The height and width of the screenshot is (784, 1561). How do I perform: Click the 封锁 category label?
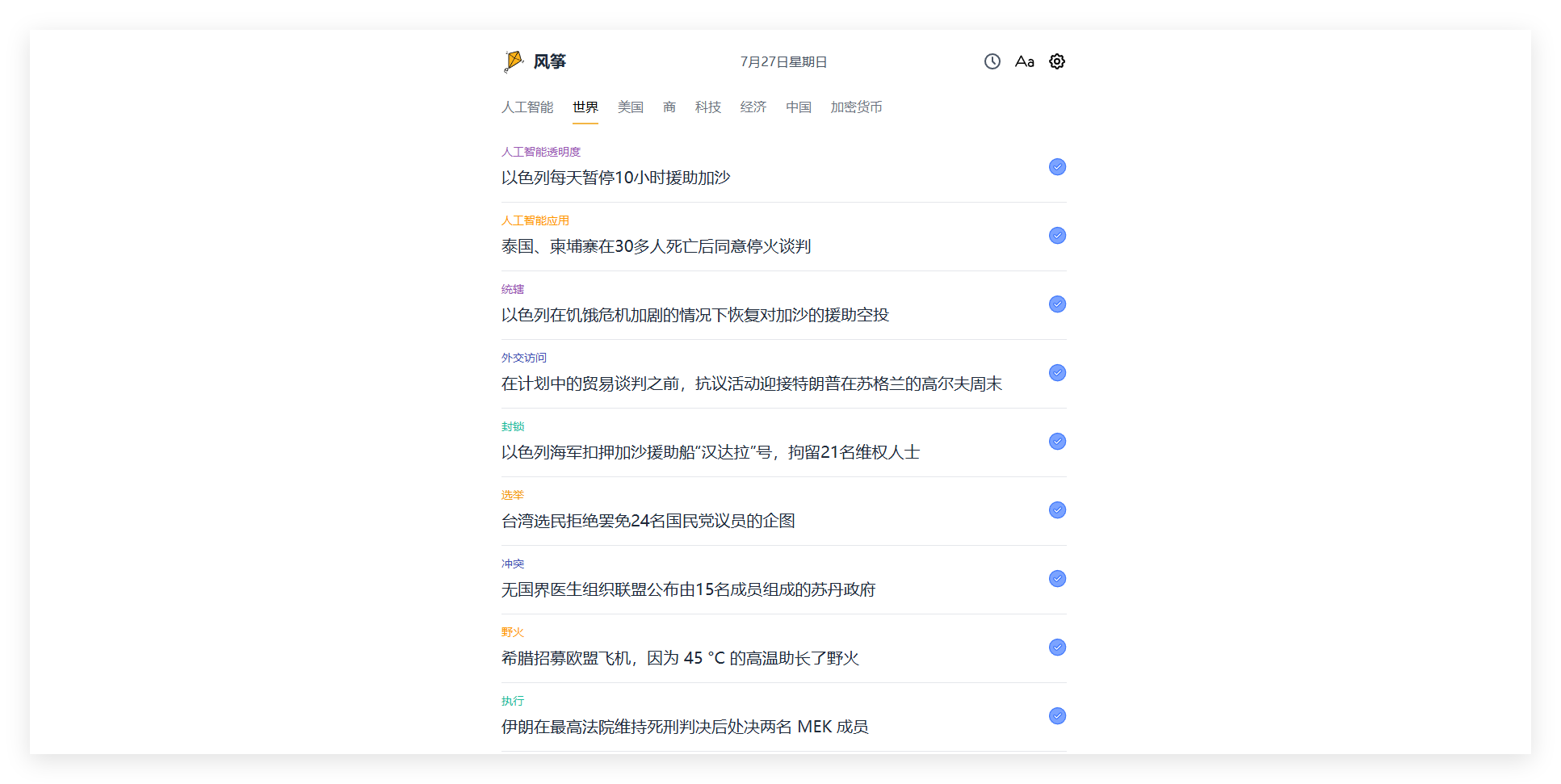pyautogui.click(x=513, y=426)
